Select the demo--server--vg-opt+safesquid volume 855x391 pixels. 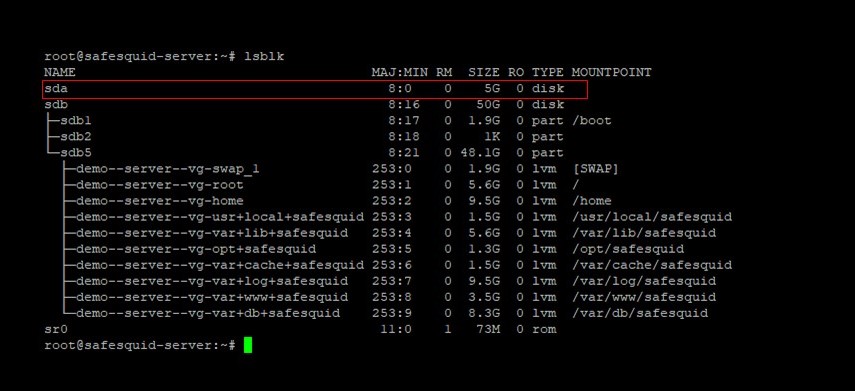coord(196,249)
